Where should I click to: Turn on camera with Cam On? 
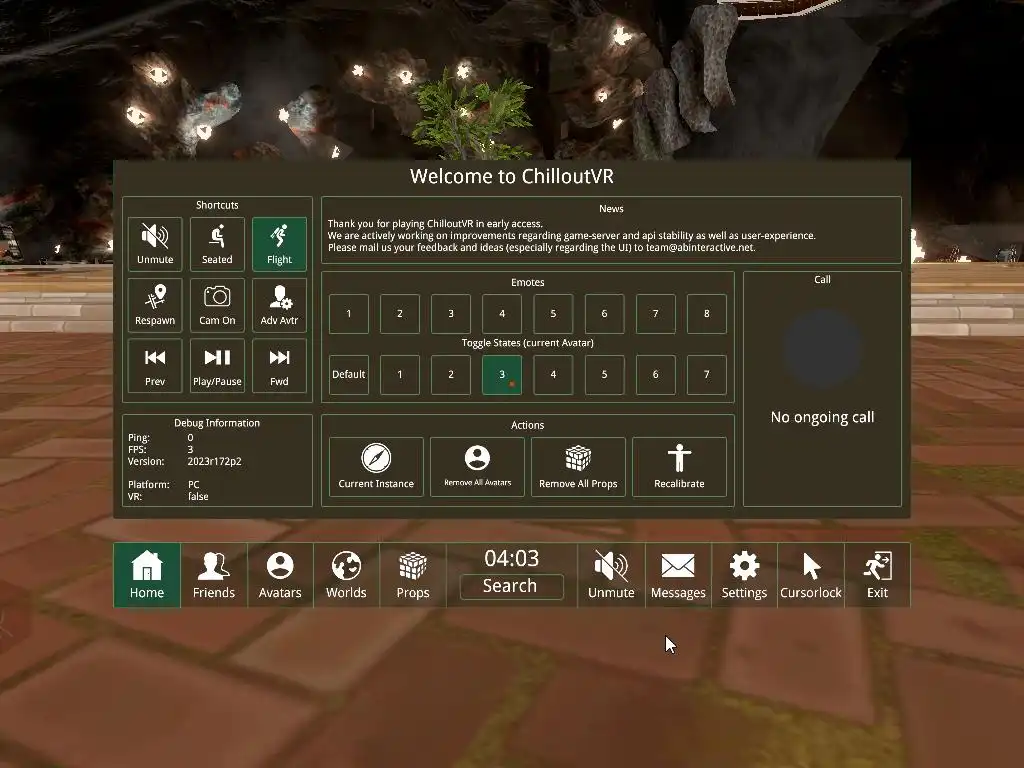tap(217, 305)
